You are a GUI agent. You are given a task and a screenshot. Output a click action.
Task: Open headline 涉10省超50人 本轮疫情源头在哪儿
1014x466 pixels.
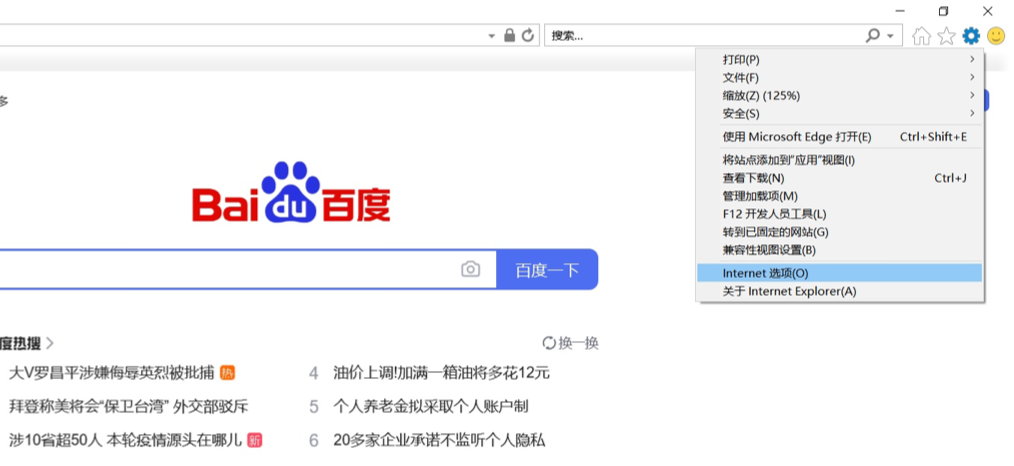(x=125, y=441)
